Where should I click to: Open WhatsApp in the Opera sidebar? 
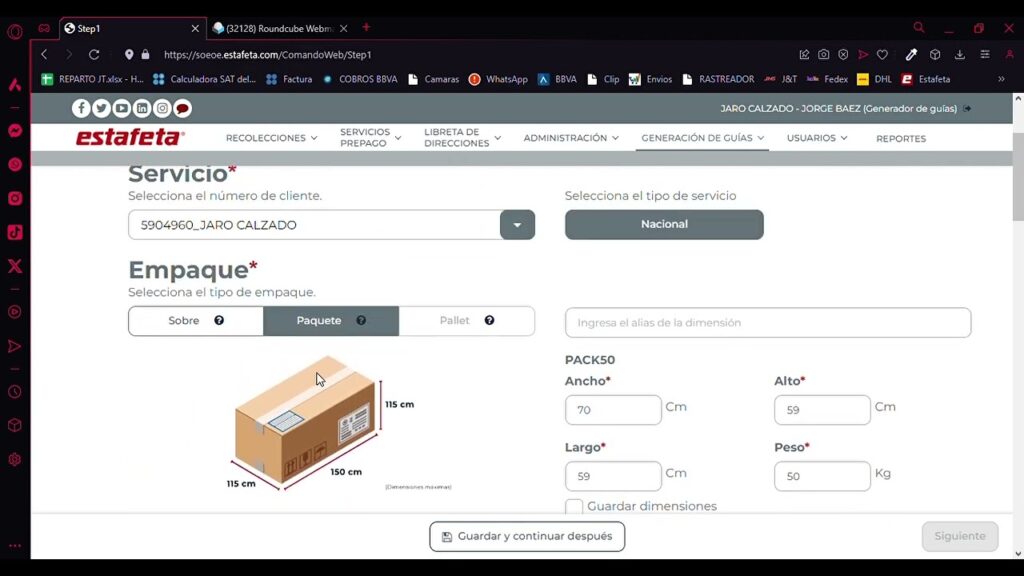15,165
